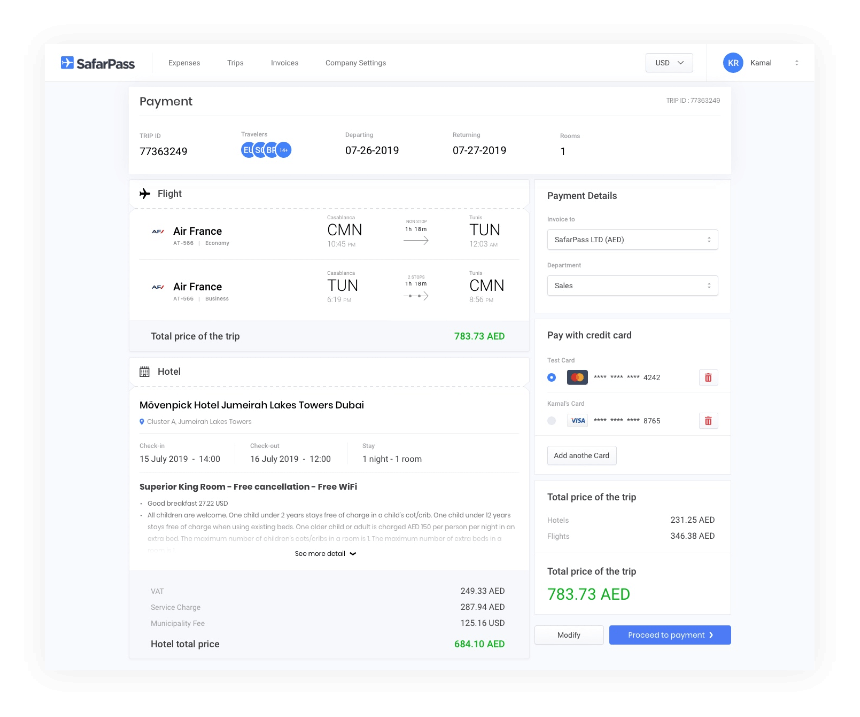Select the EL traveler avatar

pos(248,150)
